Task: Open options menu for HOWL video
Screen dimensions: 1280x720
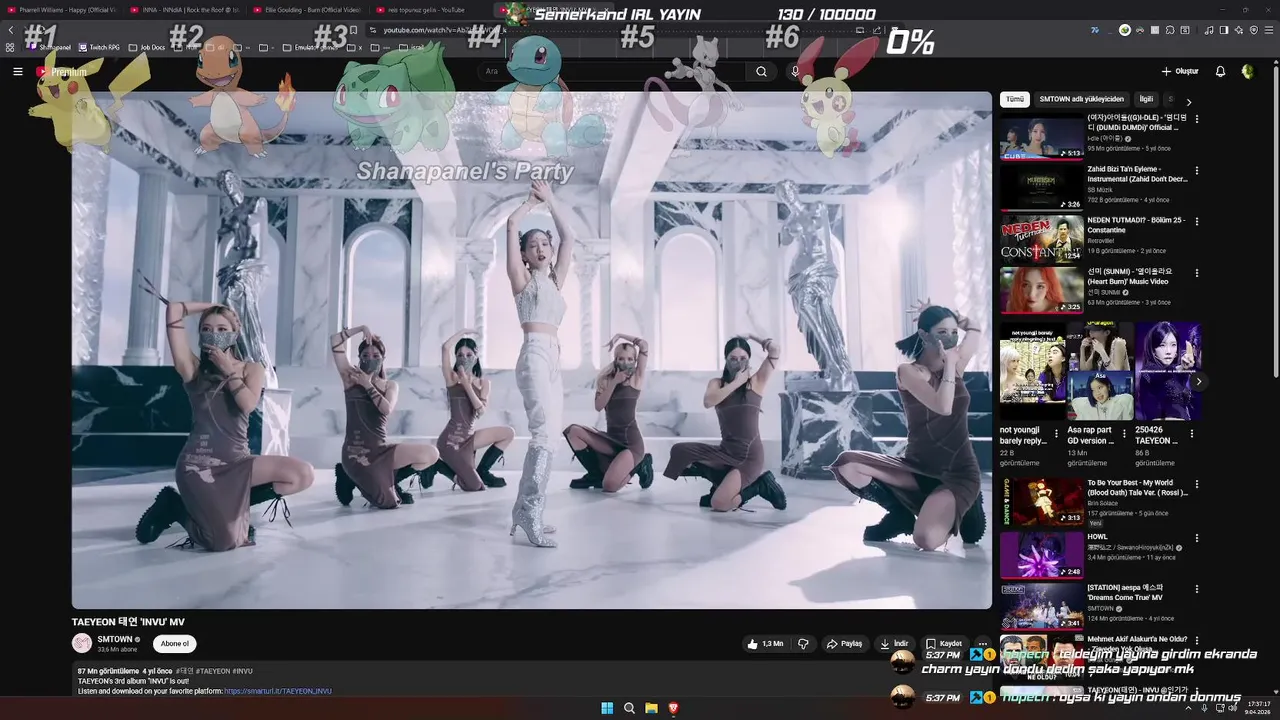Action: (x=1197, y=537)
